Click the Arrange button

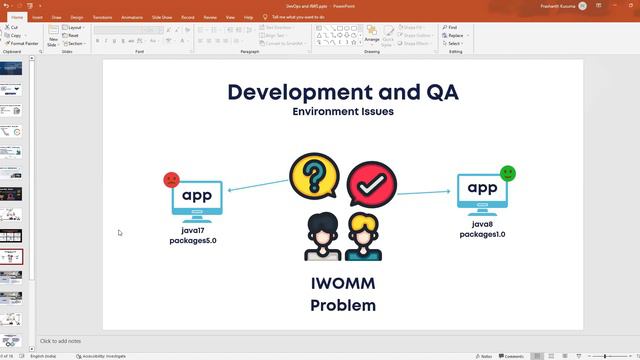[372, 34]
